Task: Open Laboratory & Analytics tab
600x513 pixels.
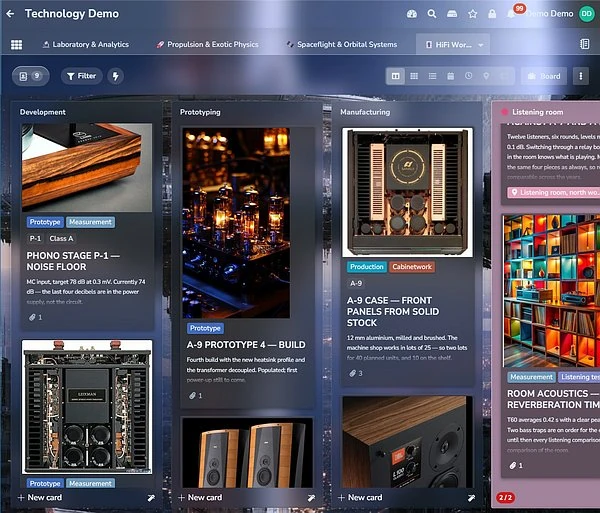Action: tap(86, 44)
